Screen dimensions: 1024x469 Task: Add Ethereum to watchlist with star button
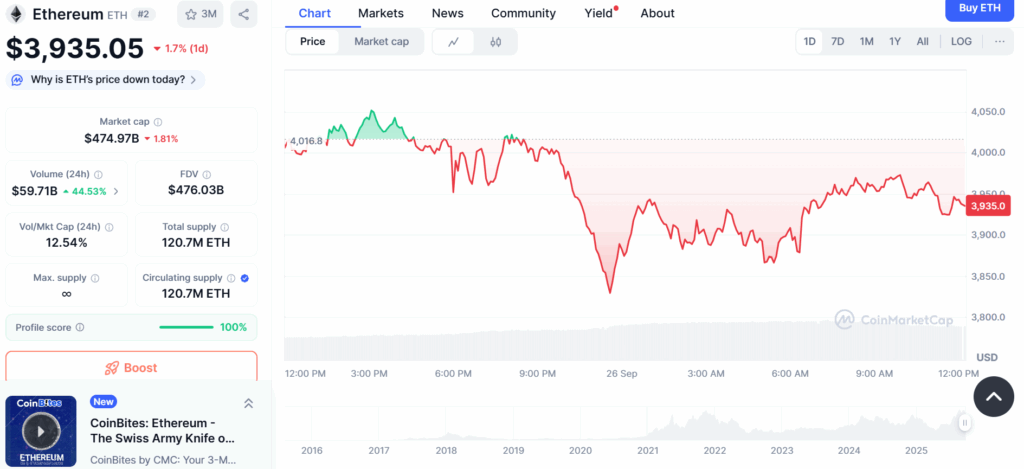(200, 14)
